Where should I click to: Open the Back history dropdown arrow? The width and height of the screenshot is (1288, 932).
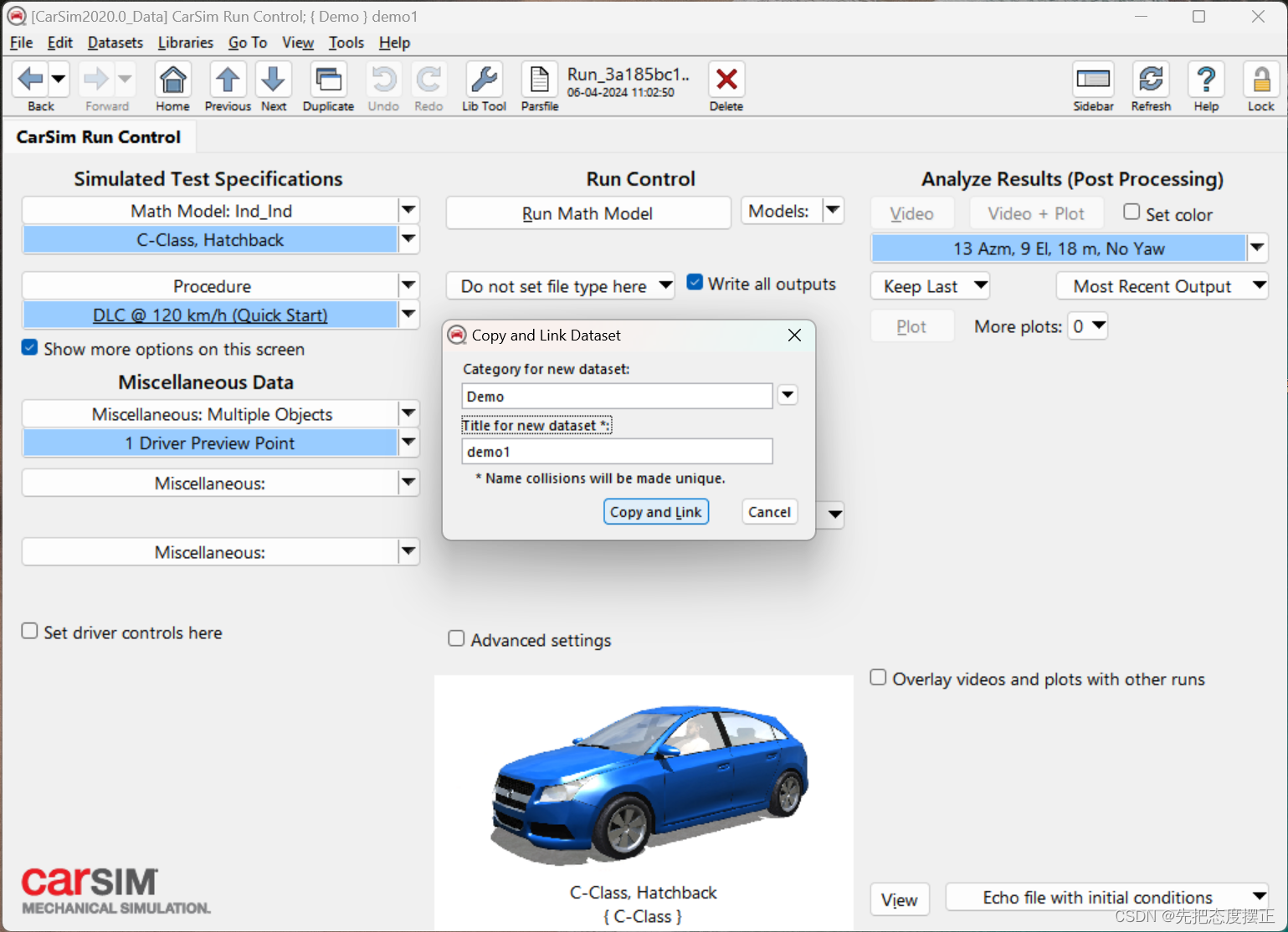(59, 79)
